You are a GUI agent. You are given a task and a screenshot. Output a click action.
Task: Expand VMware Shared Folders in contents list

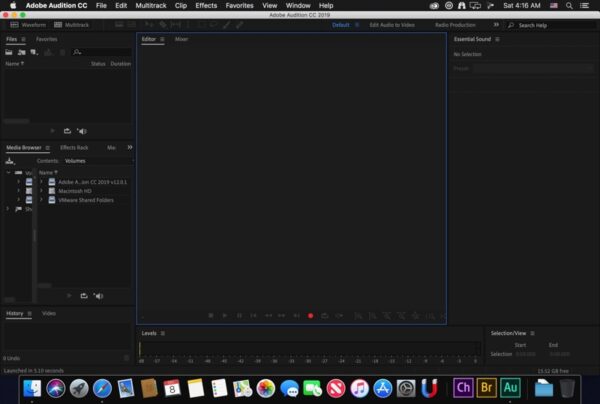tap(41, 200)
